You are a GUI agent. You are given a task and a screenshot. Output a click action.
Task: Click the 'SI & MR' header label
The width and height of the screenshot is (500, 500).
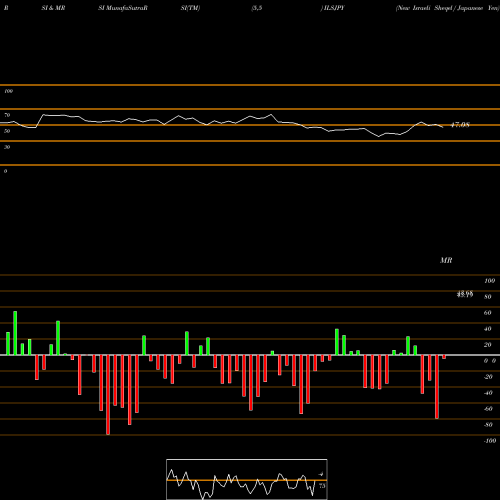click(x=53, y=8)
